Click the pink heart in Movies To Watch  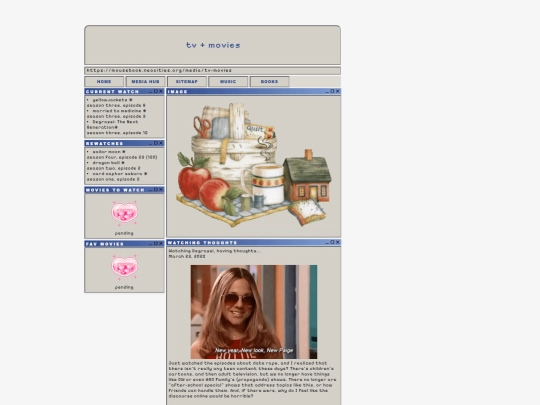124,213
